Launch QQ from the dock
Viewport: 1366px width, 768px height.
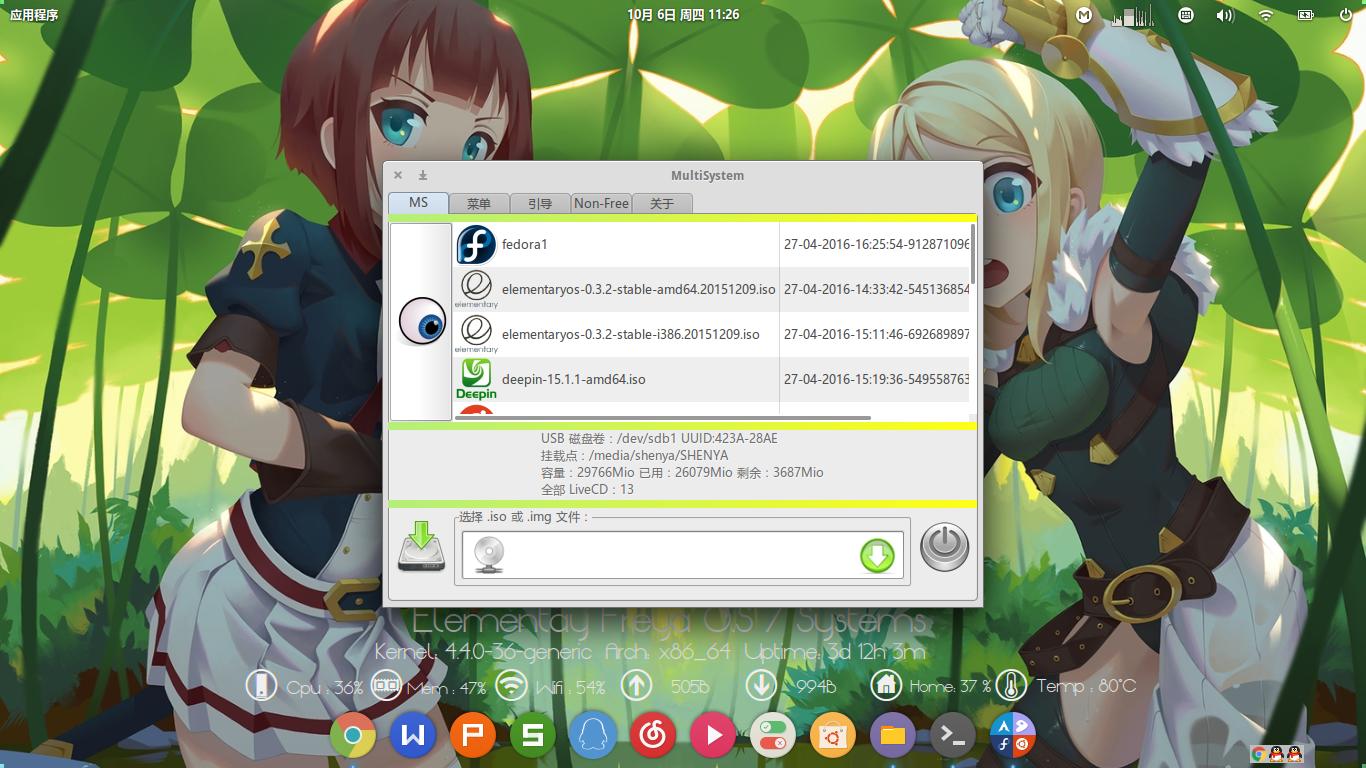pyautogui.click(x=592, y=734)
